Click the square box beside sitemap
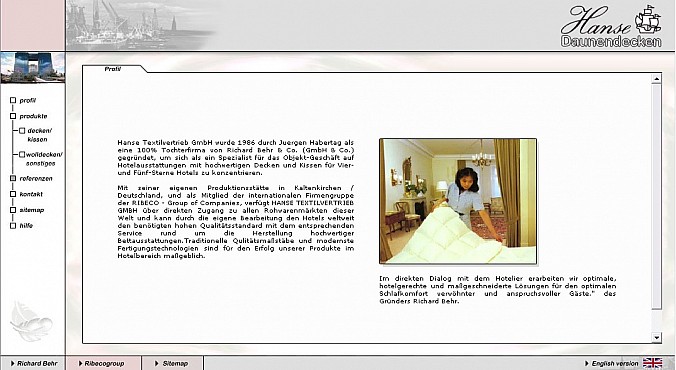Screen dimensions: 676x370 pos(13,210)
